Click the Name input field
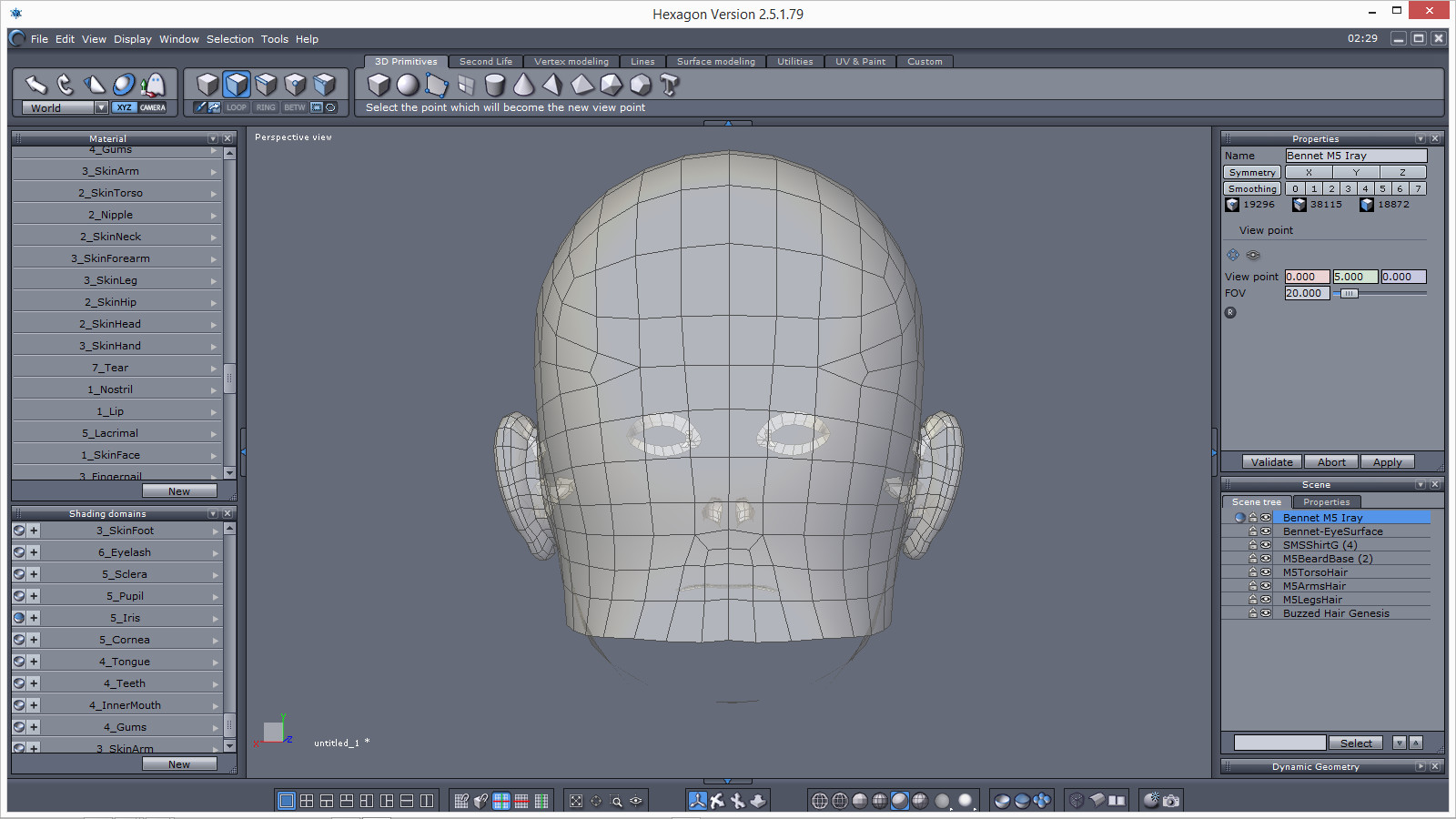The image size is (1456, 819). [1356, 156]
